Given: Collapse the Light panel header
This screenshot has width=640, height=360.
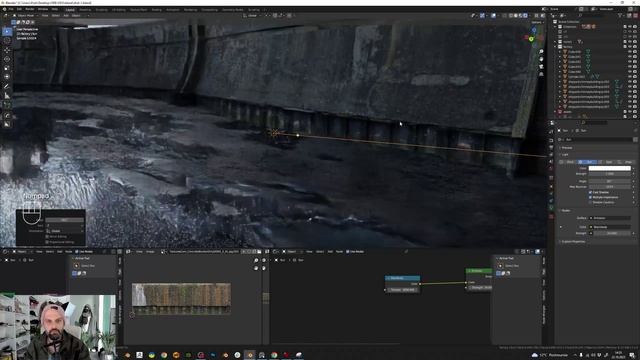Looking at the screenshot, I should tap(564, 155).
